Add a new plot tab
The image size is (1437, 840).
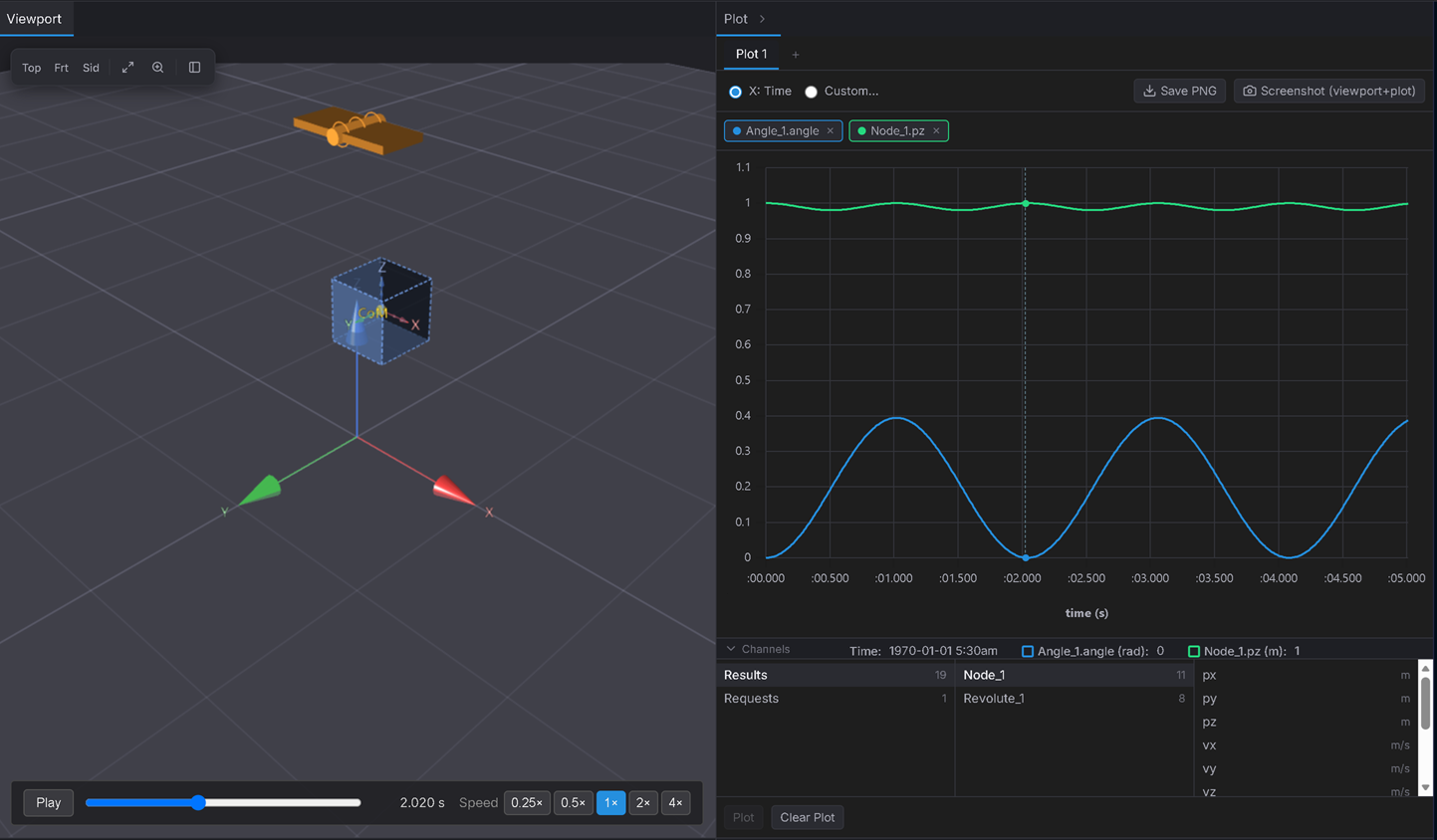[796, 55]
